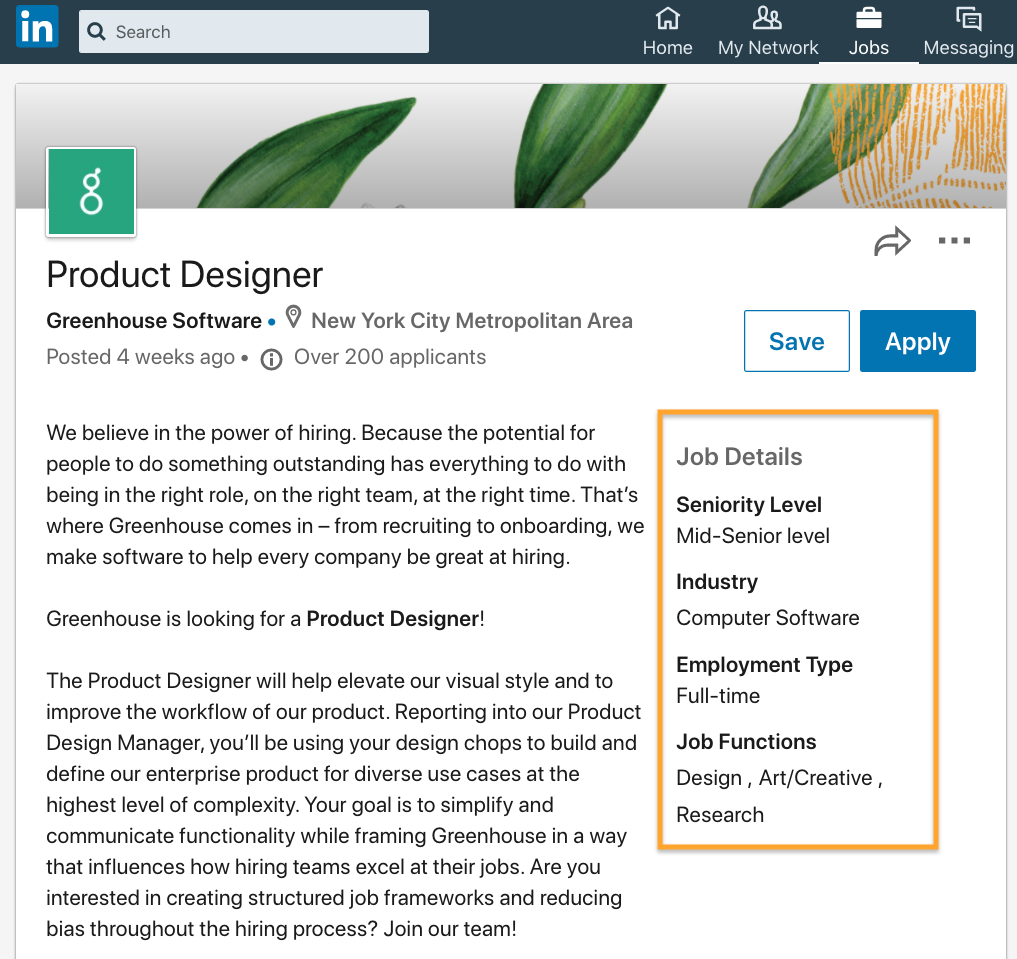Select the Jobs navigation tab label
1017x959 pixels.
coord(868,47)
